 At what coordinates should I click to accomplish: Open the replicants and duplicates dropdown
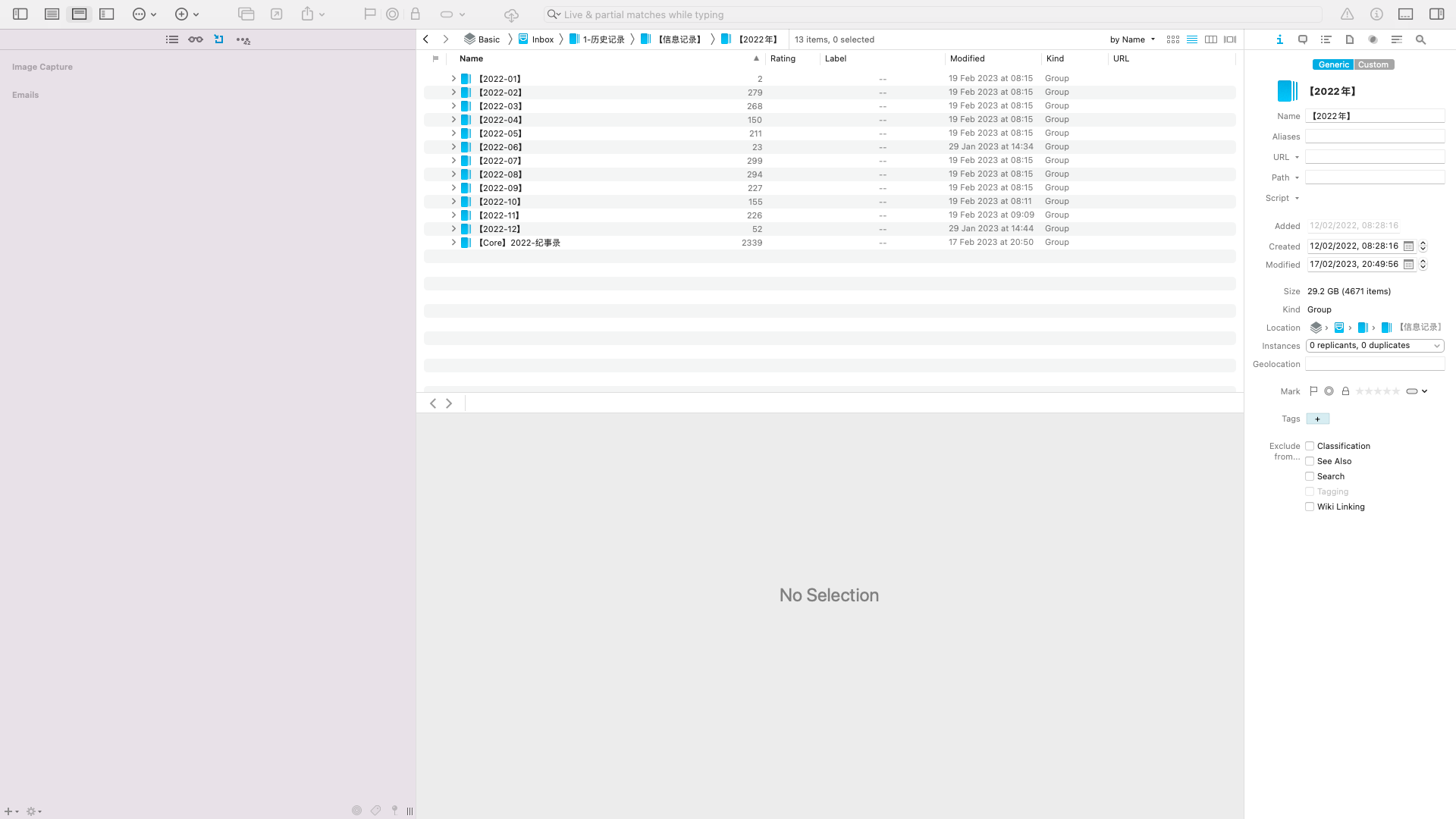click(x=1374, y=346)
